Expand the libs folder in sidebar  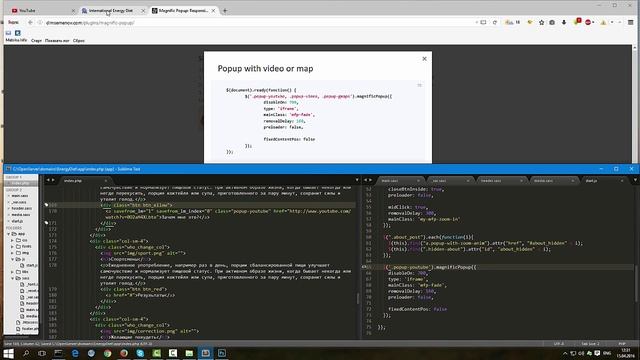coord(13,271)
